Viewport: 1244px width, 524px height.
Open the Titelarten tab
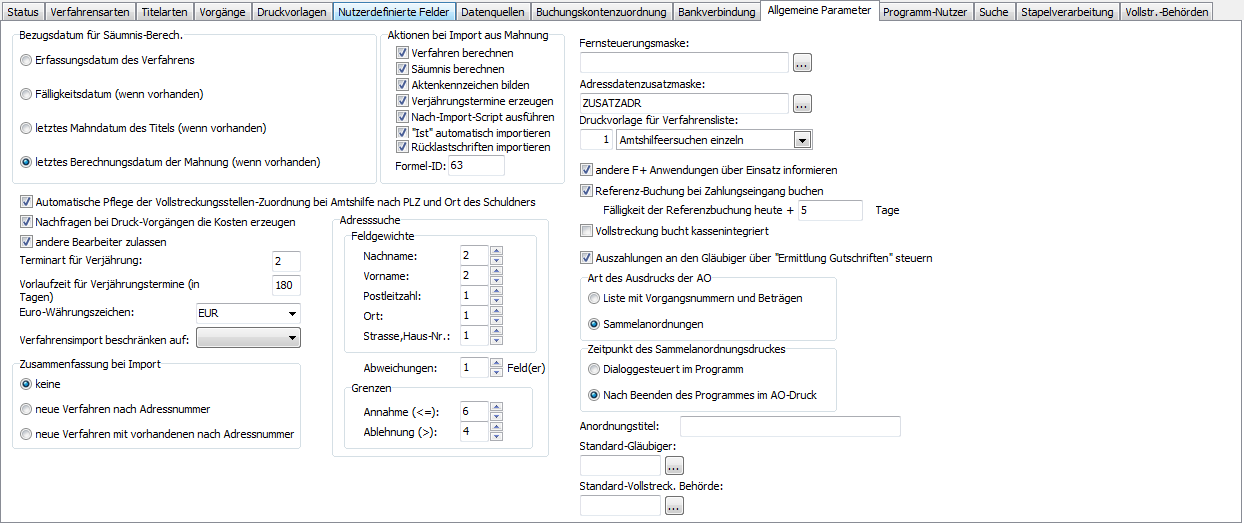point(163,12)
